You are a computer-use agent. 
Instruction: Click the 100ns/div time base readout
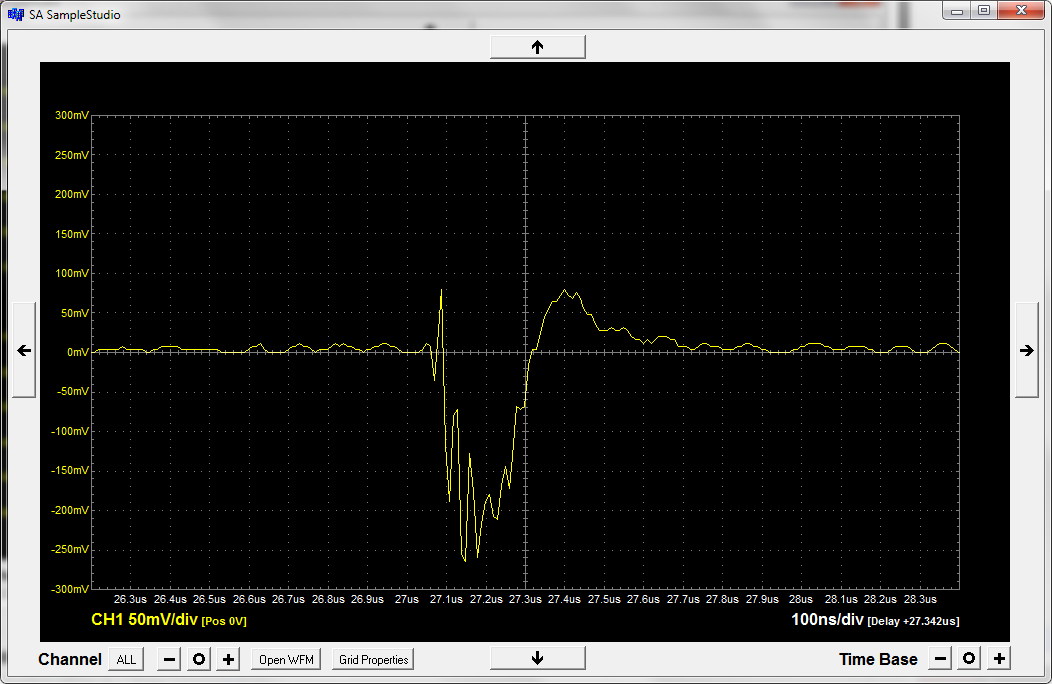coord(827,619)
